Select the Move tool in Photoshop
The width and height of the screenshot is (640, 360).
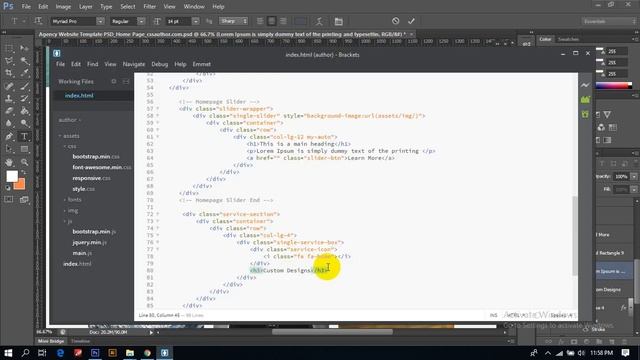(24, 49)
